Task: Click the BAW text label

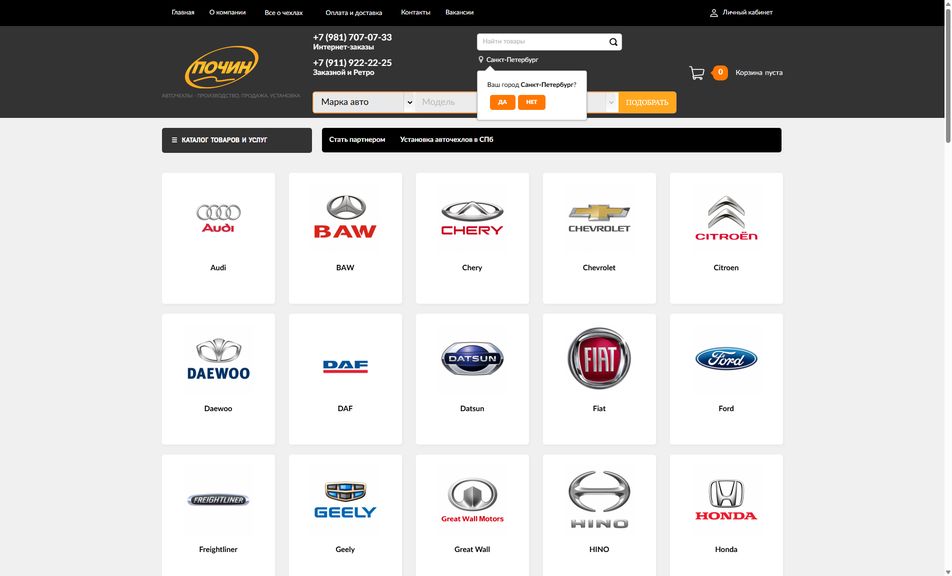Action: tap(345, 268)
